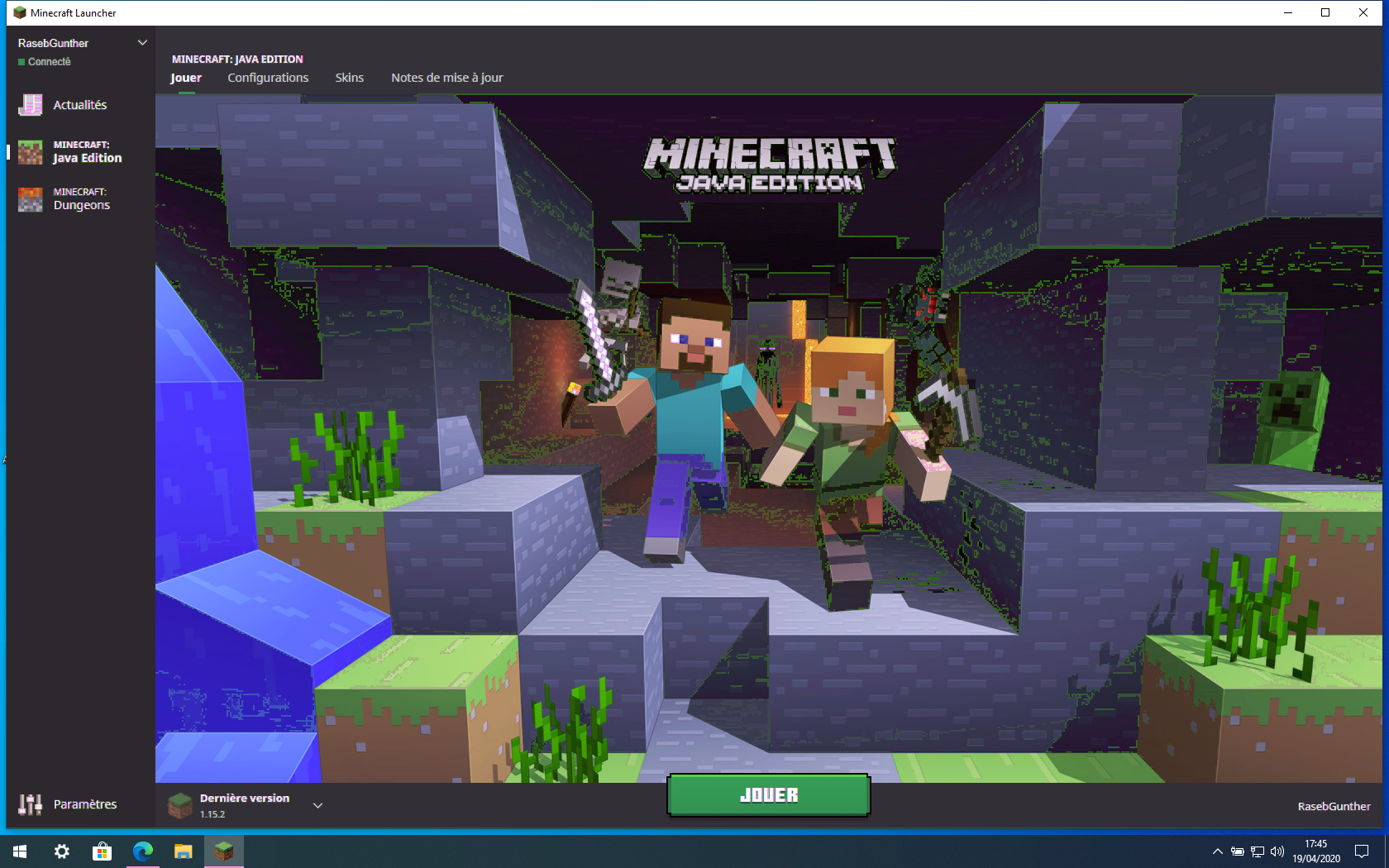Click the Minecraft Launcher title bar icon
Image resolution: width=1389 pixels, height=868 pixels.
[20, 12]
